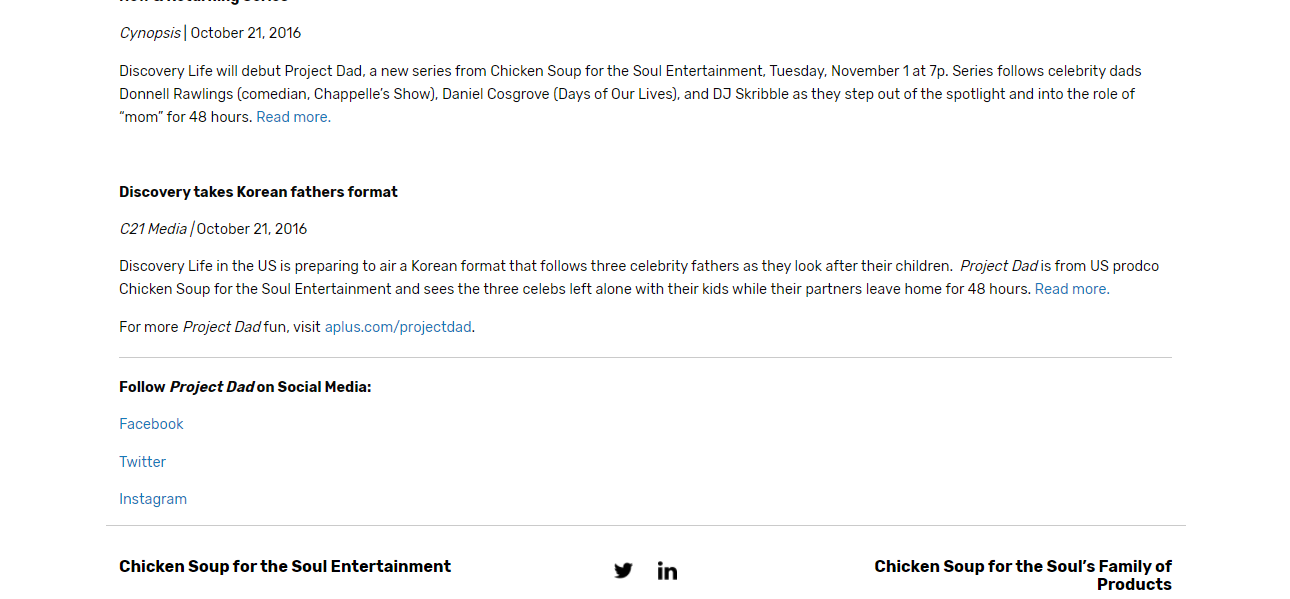Click the date beside Cynopsis

coord(245,33)
